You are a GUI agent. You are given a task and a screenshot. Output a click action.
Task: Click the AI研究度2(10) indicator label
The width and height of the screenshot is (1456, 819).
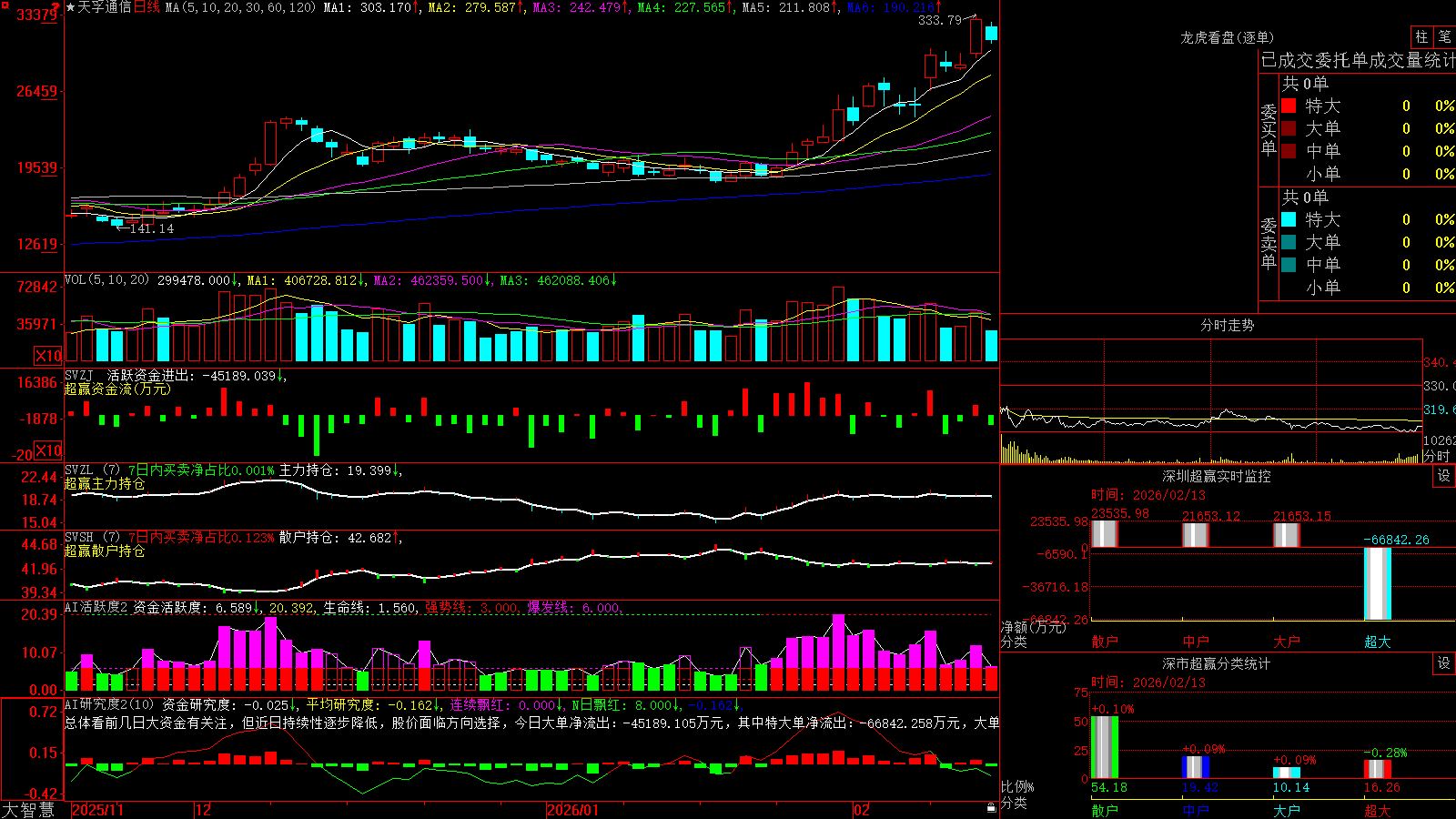pos(109,705)
